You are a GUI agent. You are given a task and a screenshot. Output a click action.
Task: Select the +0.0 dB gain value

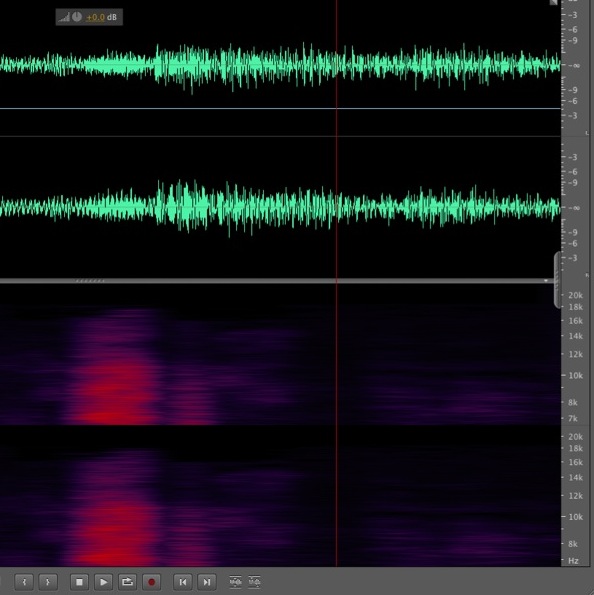(x=95, y=17)
